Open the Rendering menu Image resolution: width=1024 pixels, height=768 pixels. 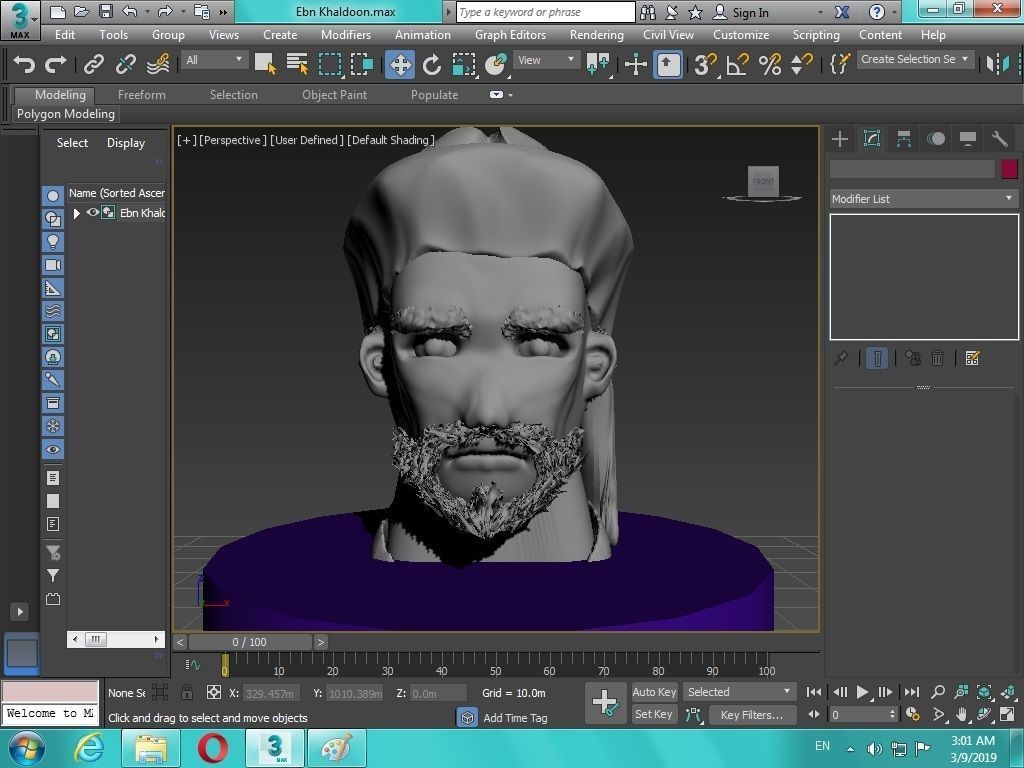[596, 35]
